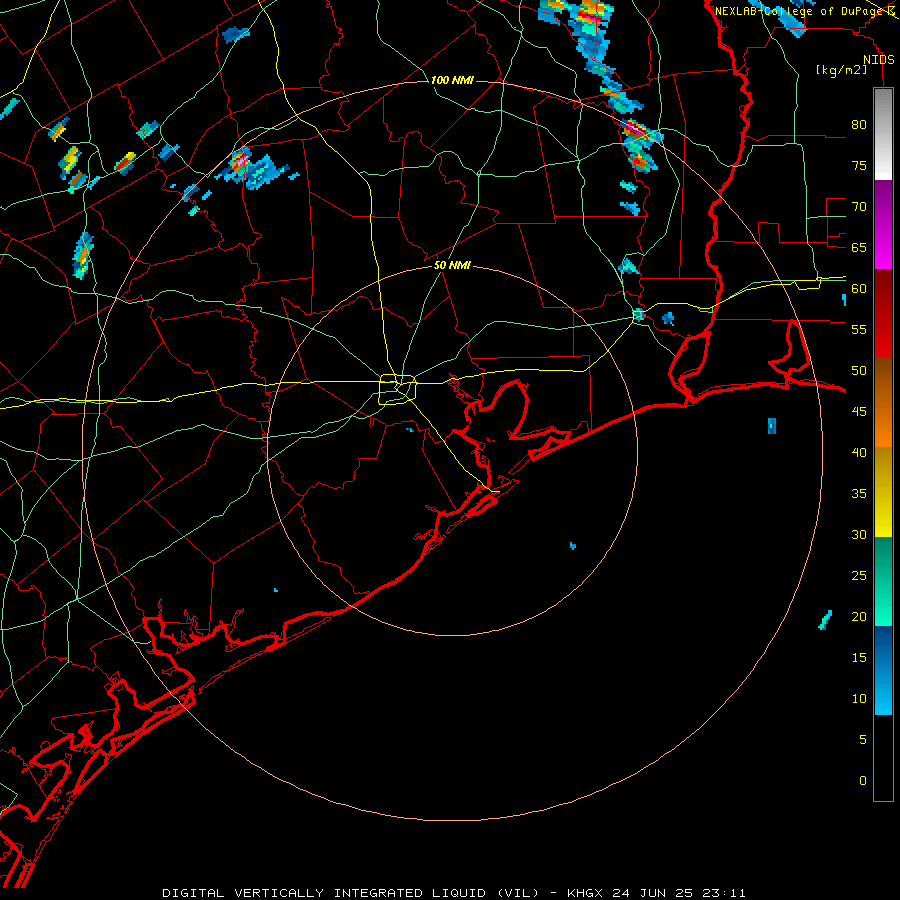The height and width of the screenshot is (900, 900).
Task: Click the "NEXLAB-College of DuPage" credit text
Action: [800, 11]
